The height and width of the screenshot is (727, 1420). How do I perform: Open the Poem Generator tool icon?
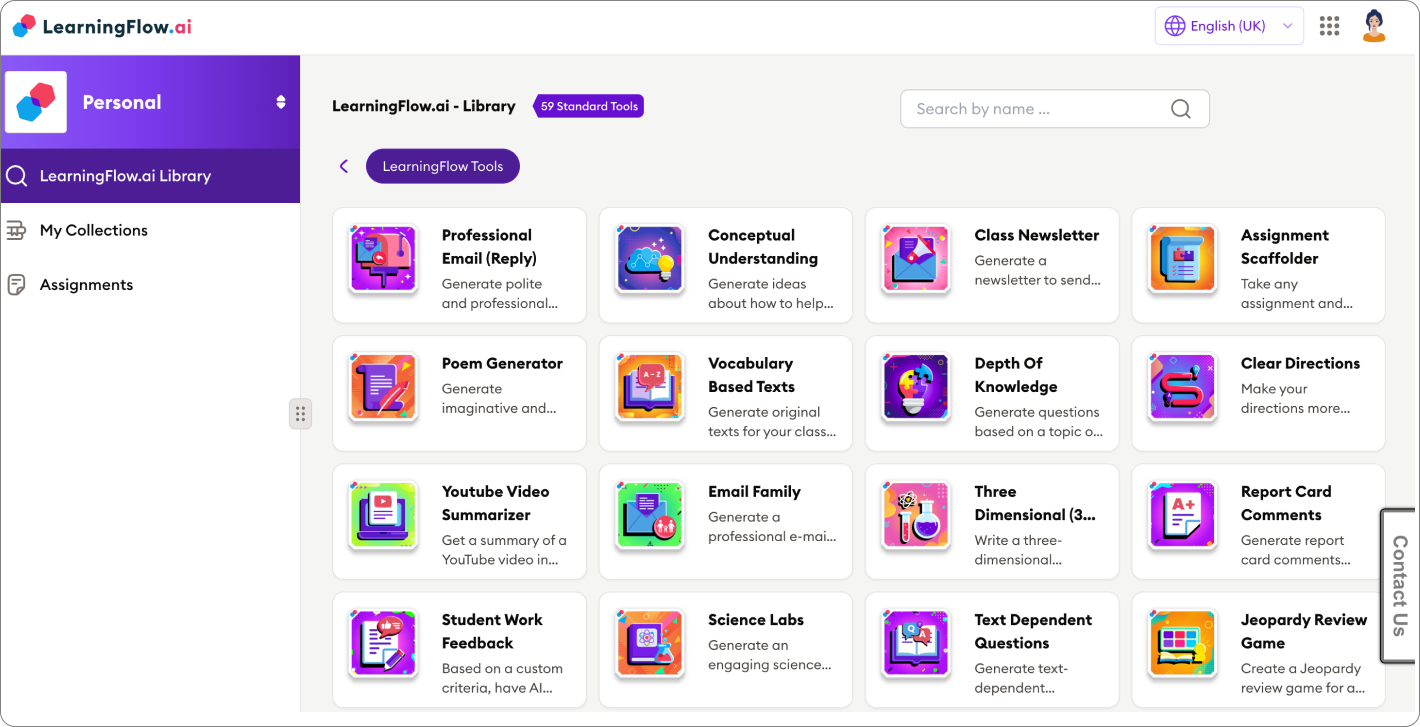tap(383, 387)
